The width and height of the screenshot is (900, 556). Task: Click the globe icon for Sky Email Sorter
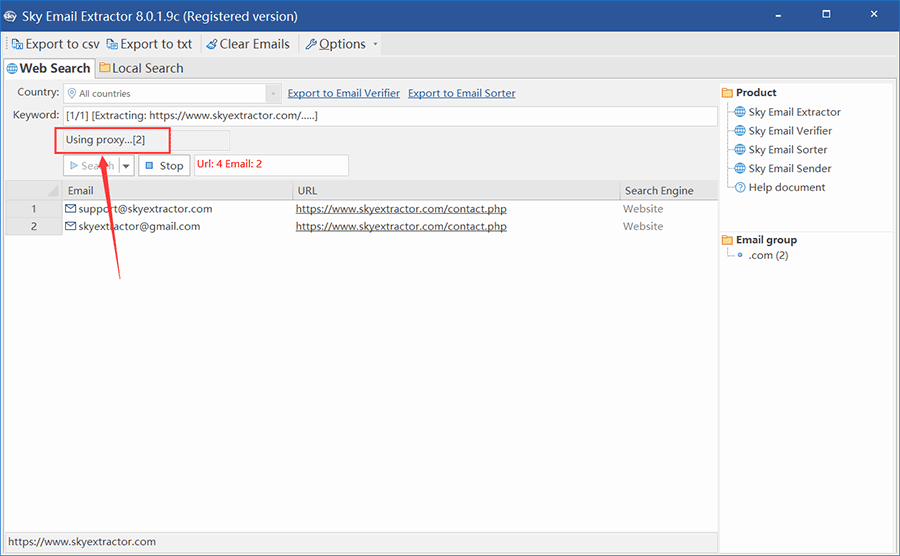(740, 149)
